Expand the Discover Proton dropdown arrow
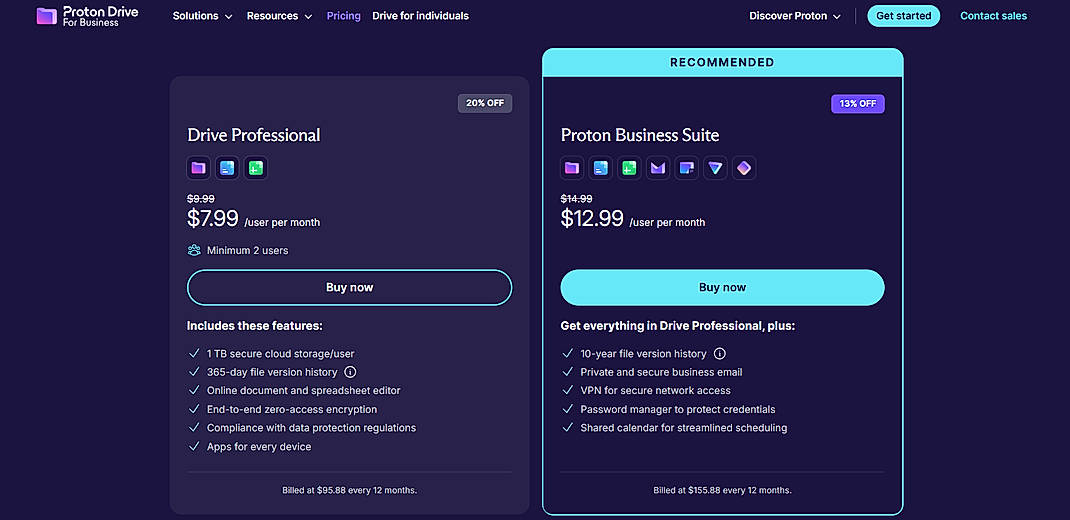 pos(837,16)
